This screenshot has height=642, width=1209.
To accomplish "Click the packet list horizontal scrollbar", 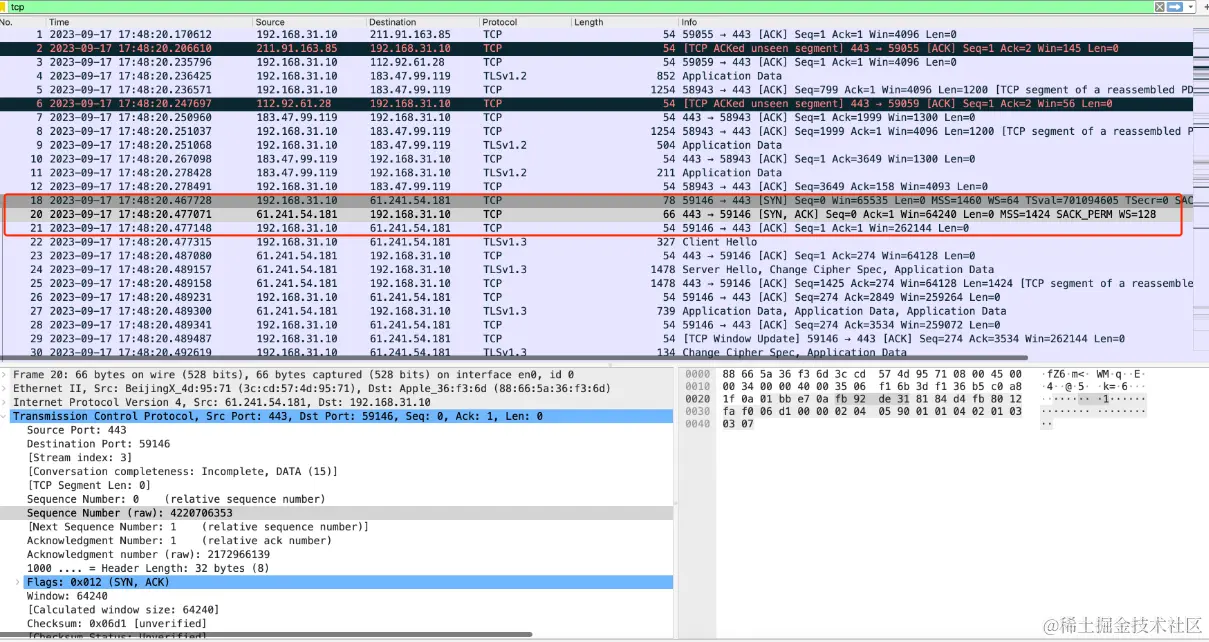I will point(515,359).
